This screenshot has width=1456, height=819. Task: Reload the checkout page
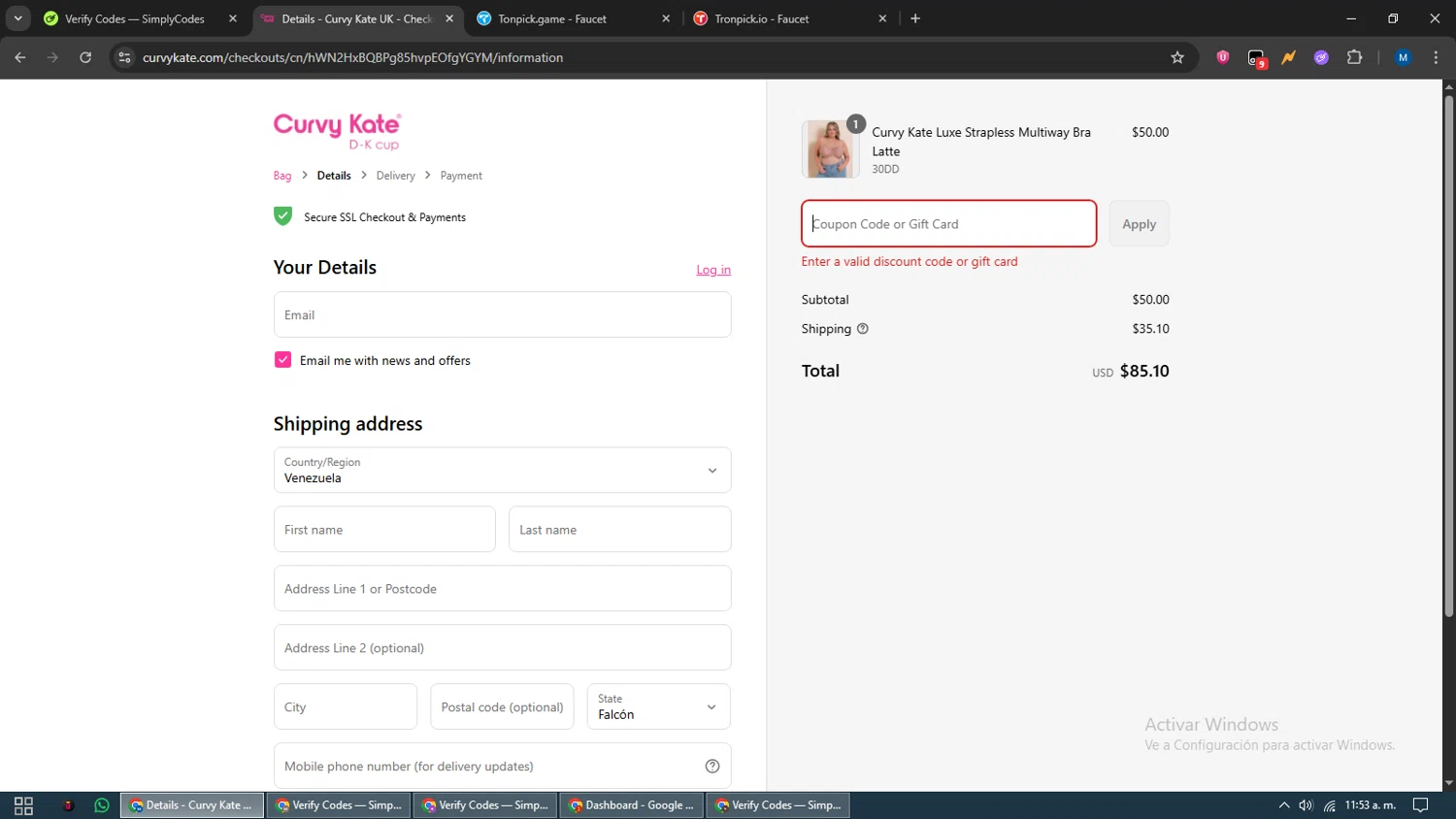[x=85, y=57]
